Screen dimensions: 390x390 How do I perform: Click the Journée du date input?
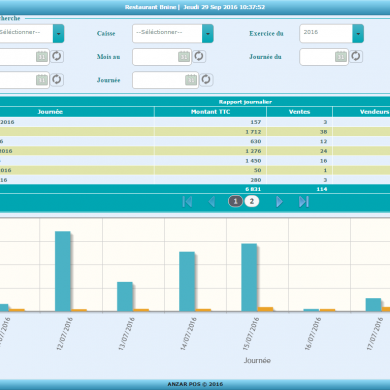[x=324, y=57]
